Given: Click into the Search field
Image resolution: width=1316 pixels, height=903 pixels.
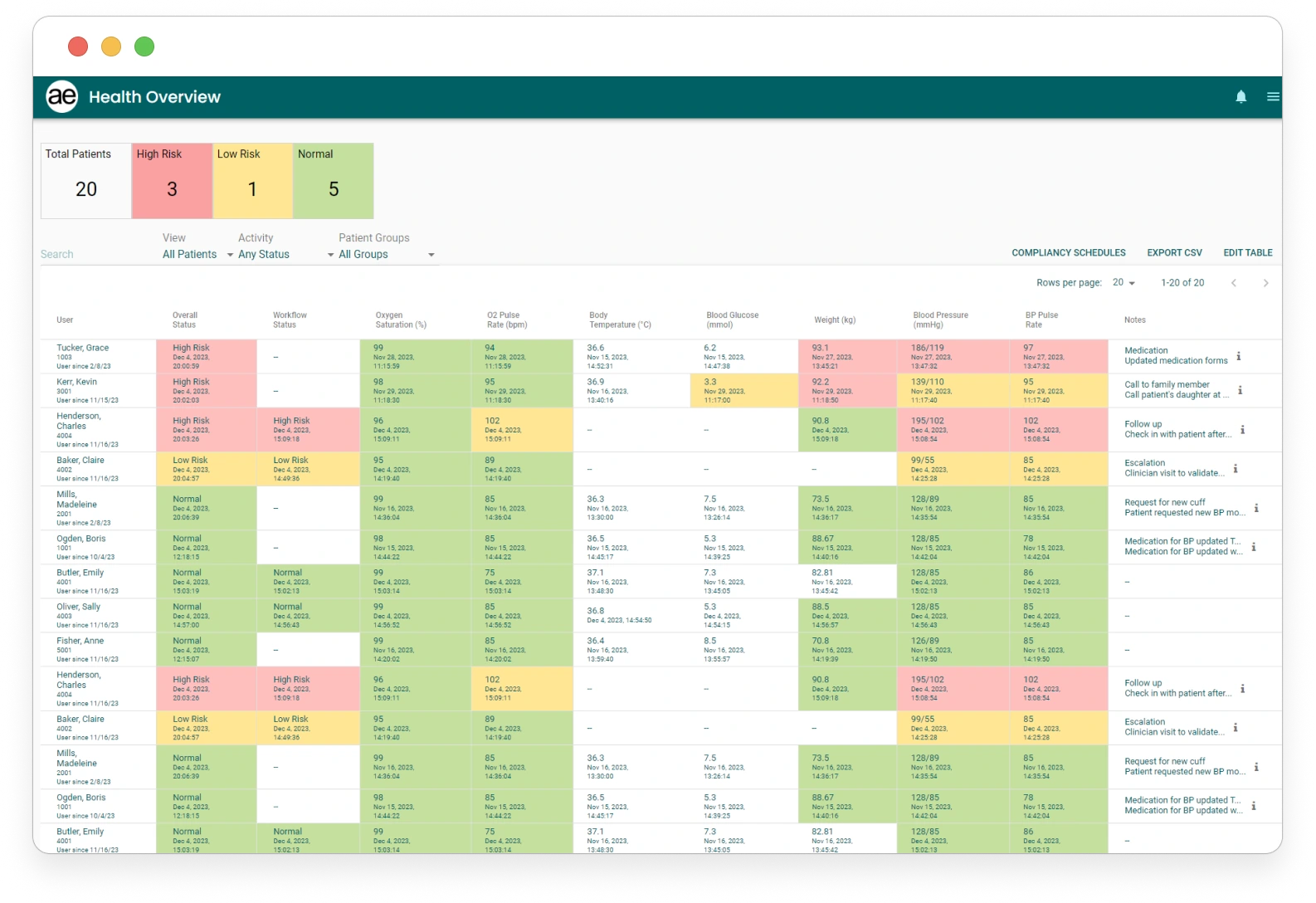Looking at the screenshot, I should 91,255.
